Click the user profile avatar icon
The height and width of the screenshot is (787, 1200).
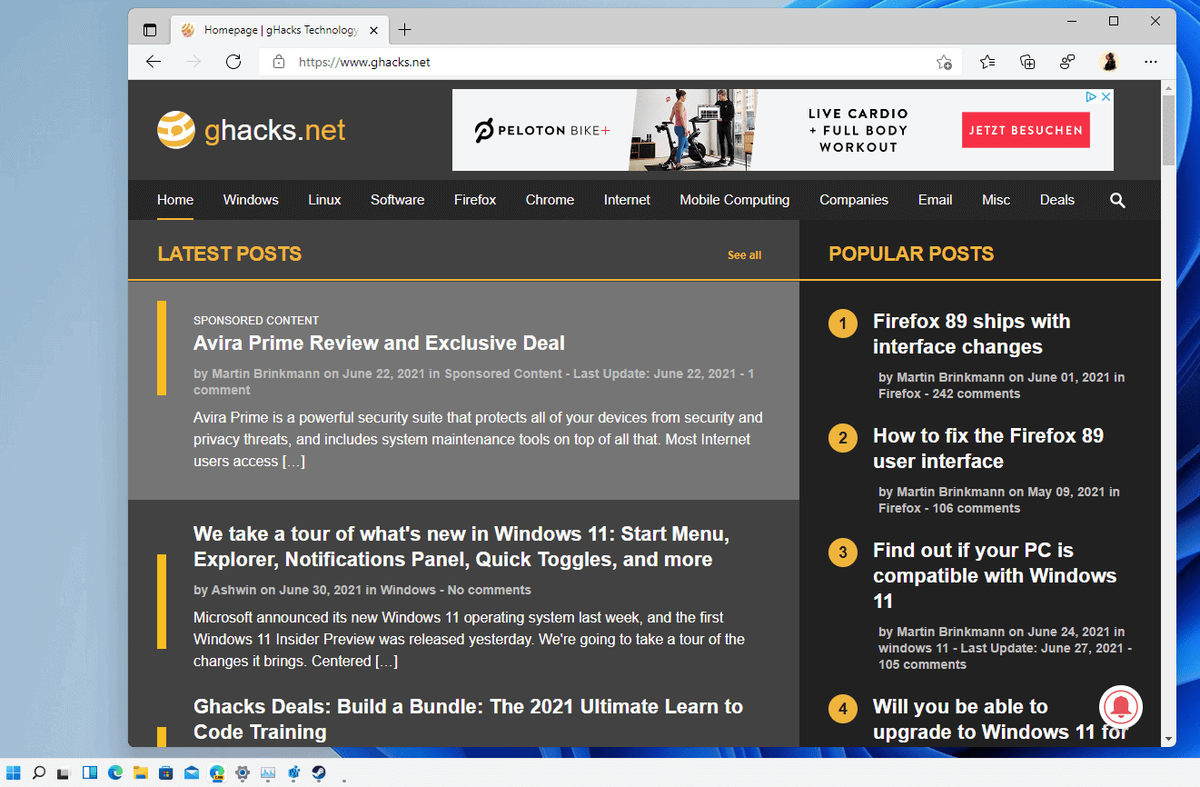point(1109,62)
